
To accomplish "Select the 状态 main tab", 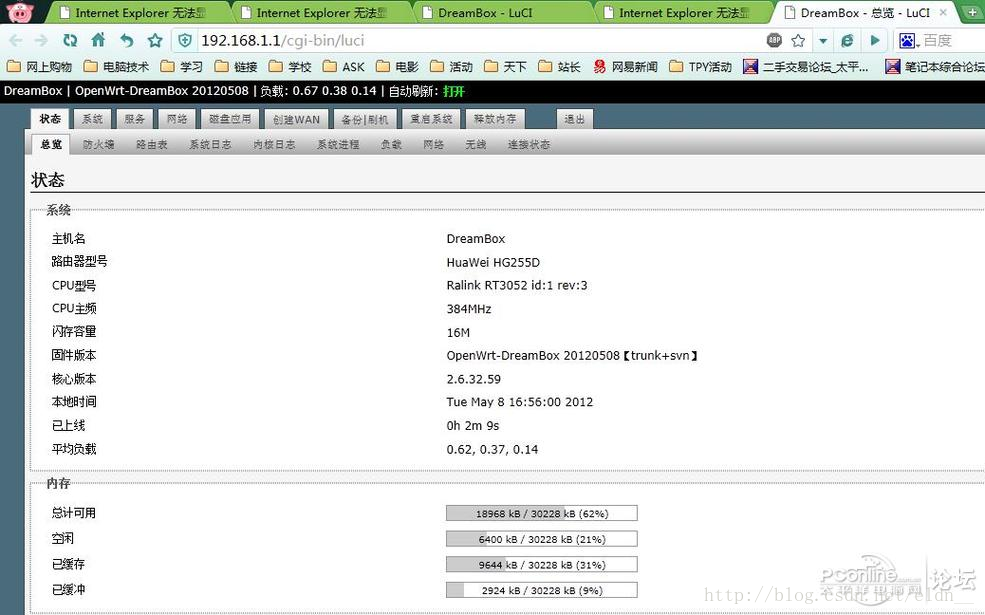I will coord(50,119).
